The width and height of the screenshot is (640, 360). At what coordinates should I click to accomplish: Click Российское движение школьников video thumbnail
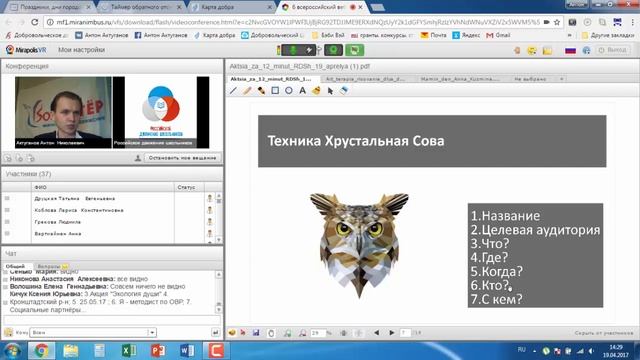[161, 112]
